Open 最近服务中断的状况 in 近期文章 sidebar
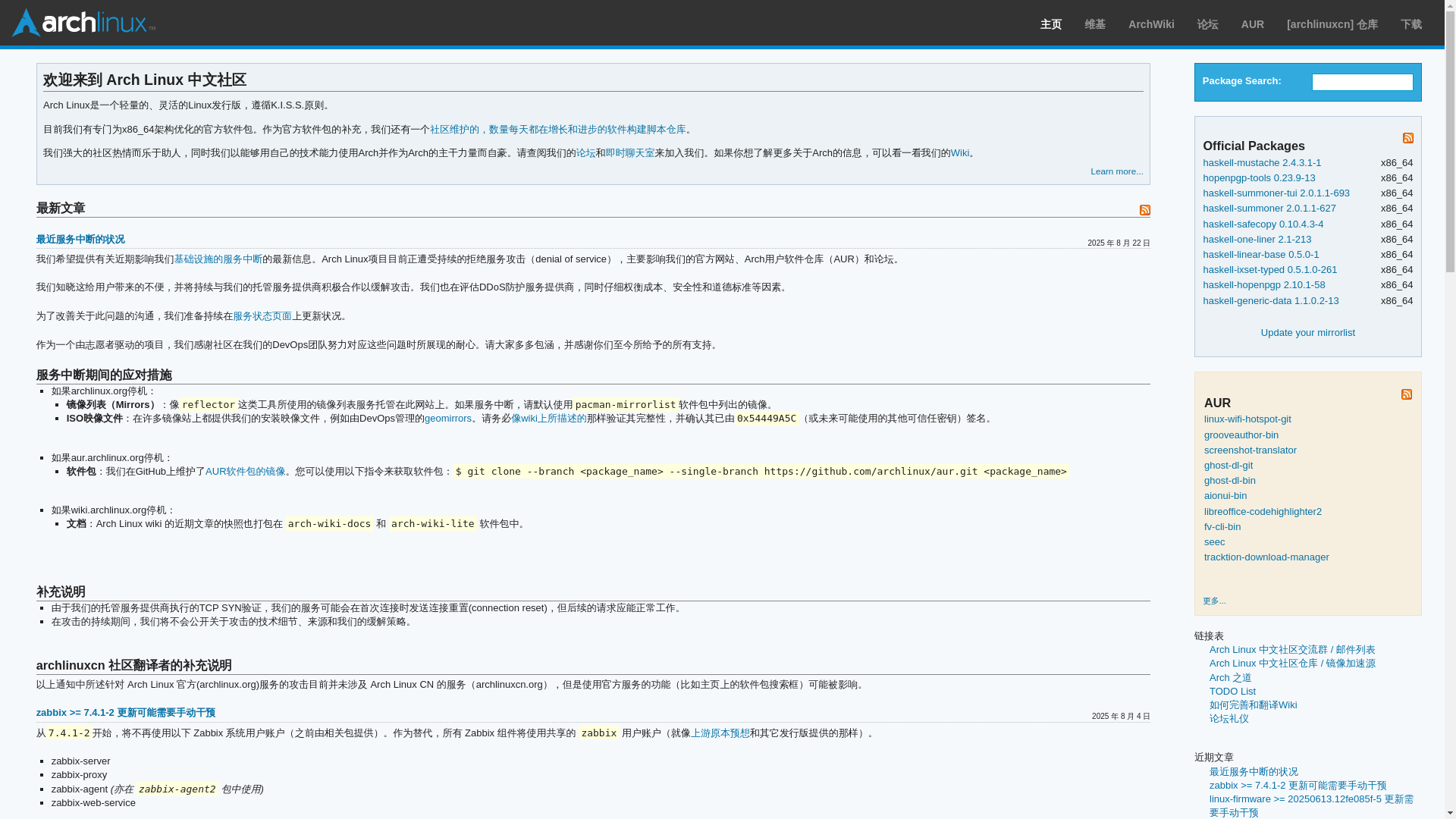The height and width of the screenshot is (819, 1456). [x=1253, y=772]
